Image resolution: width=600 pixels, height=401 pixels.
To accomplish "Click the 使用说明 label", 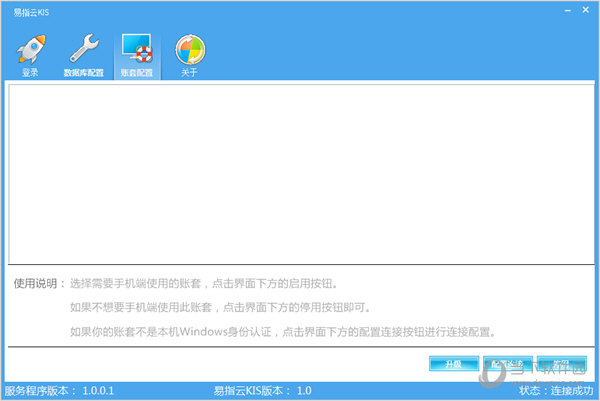I will (39, 284).
